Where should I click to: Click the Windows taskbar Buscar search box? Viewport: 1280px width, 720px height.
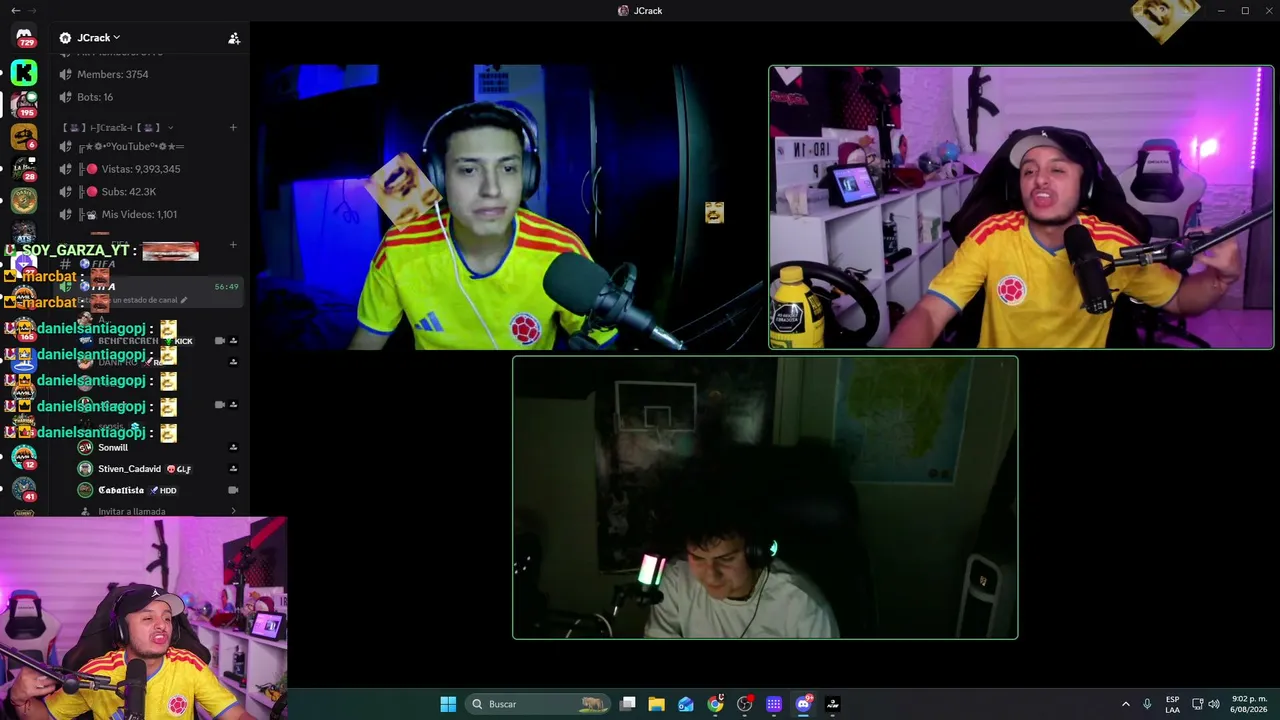[539, 704]
